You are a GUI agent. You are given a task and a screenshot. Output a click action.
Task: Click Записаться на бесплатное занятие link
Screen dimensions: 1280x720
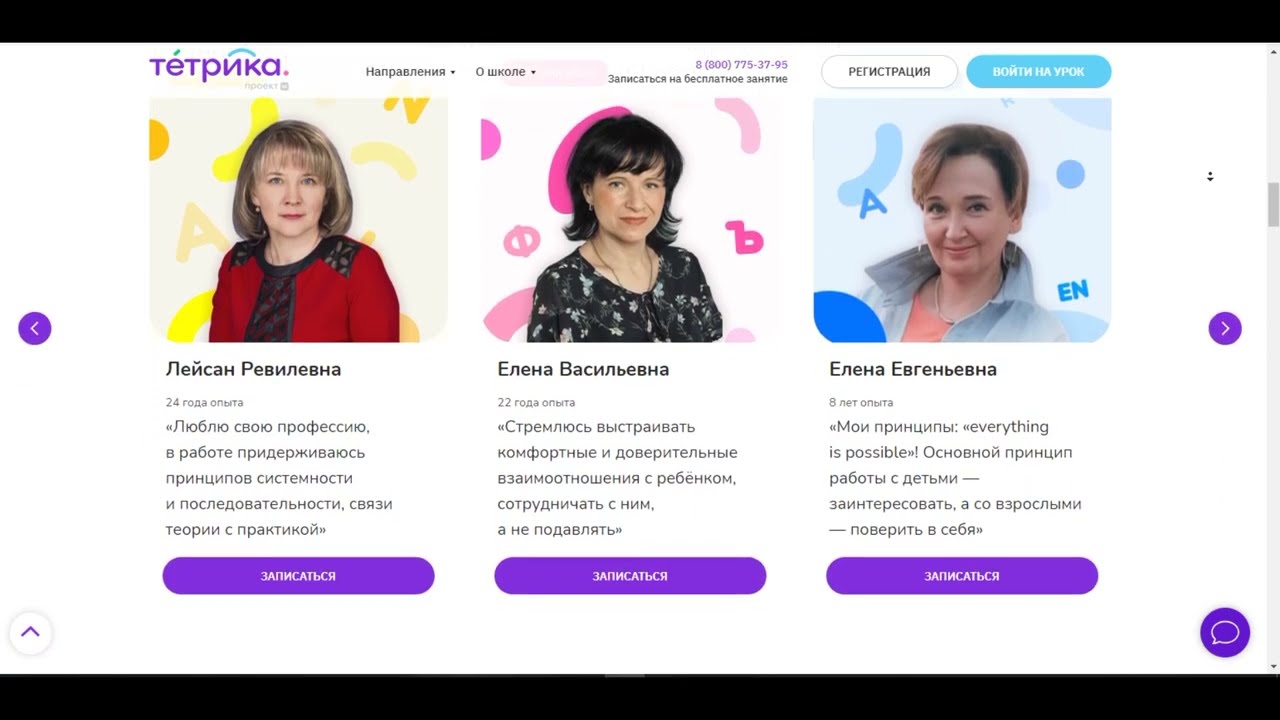pyautogui.click(x=697, y=79)
